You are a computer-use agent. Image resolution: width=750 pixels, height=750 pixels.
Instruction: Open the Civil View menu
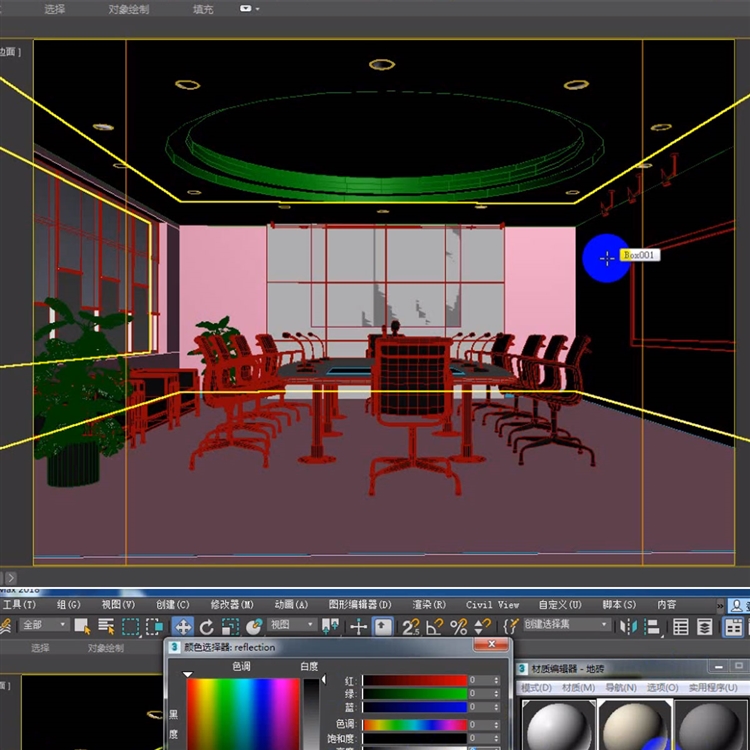pyautogui.click(x=492, y=605)
